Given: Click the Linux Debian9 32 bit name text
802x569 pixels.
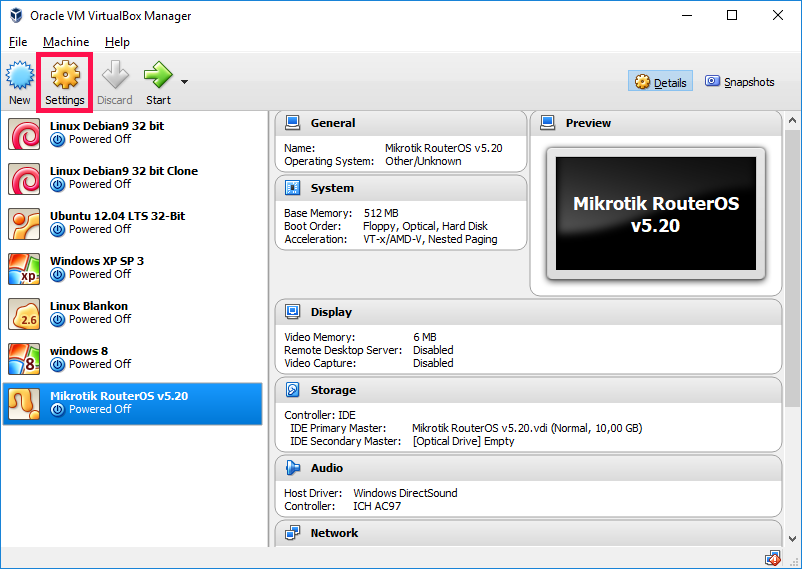Looking at the screenshot, I should point(107,126).
